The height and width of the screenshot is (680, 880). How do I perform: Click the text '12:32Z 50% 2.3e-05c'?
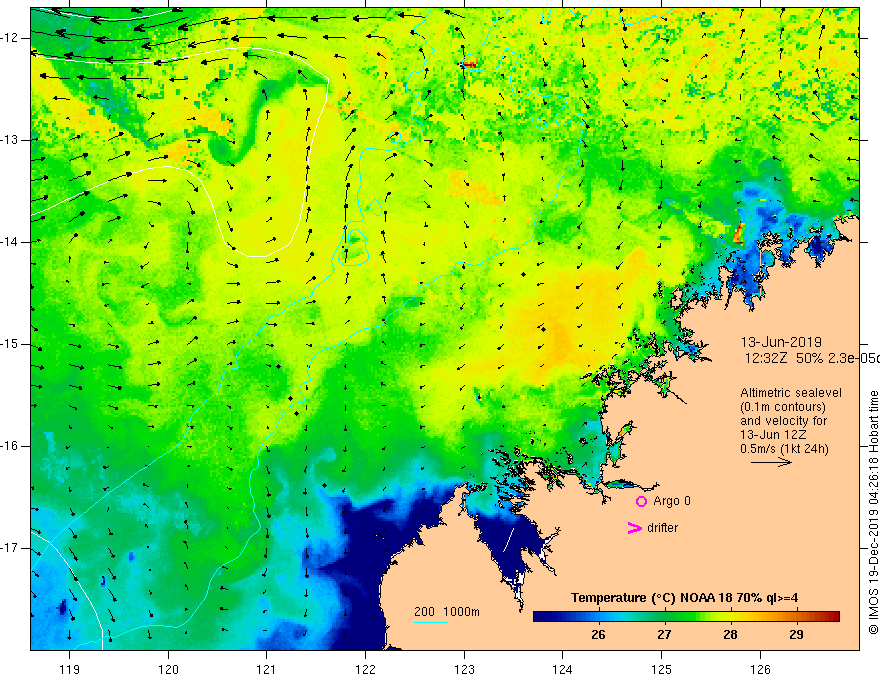point(812,358)
